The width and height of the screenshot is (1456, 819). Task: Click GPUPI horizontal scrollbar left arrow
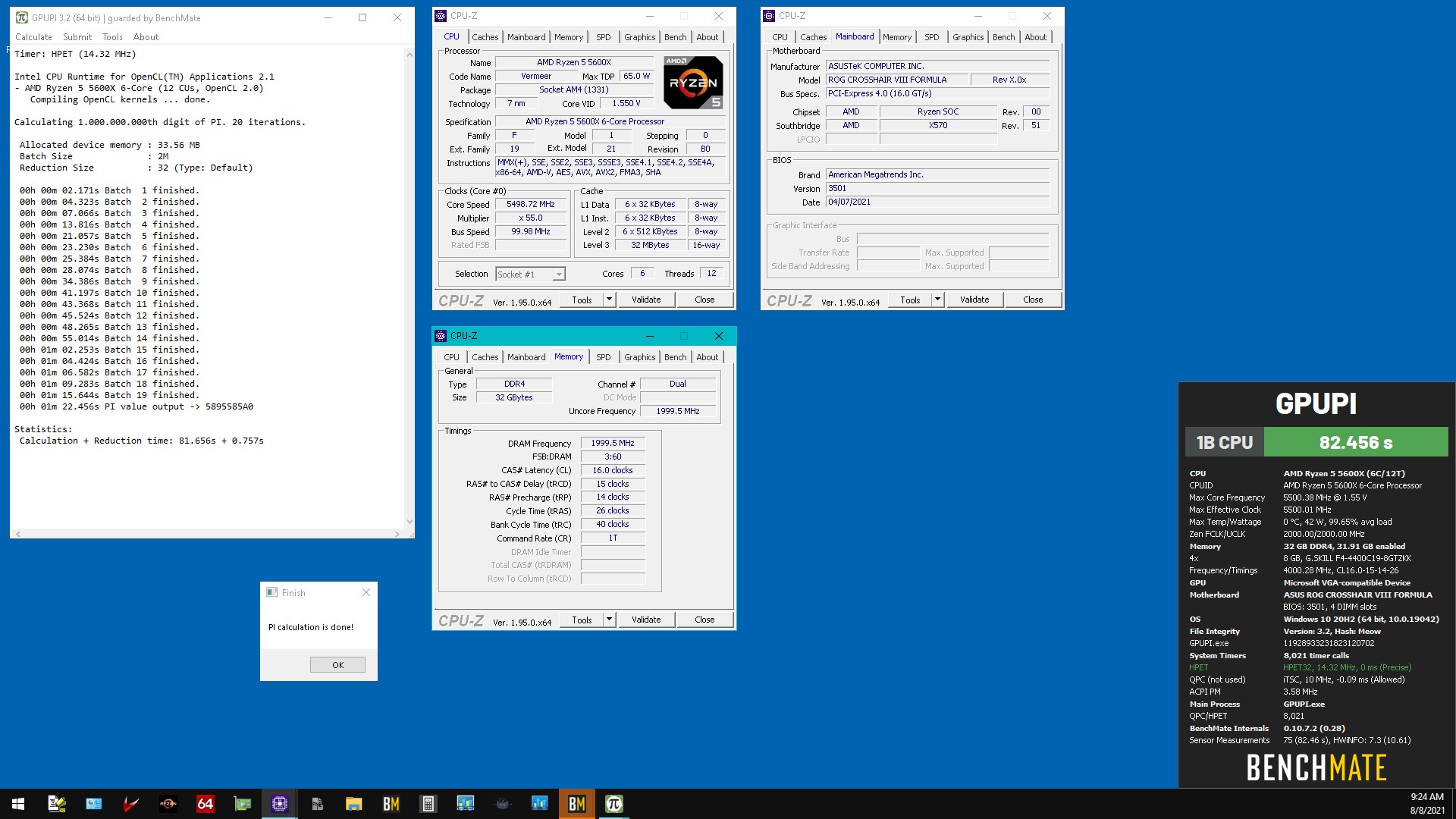(18, 534)
